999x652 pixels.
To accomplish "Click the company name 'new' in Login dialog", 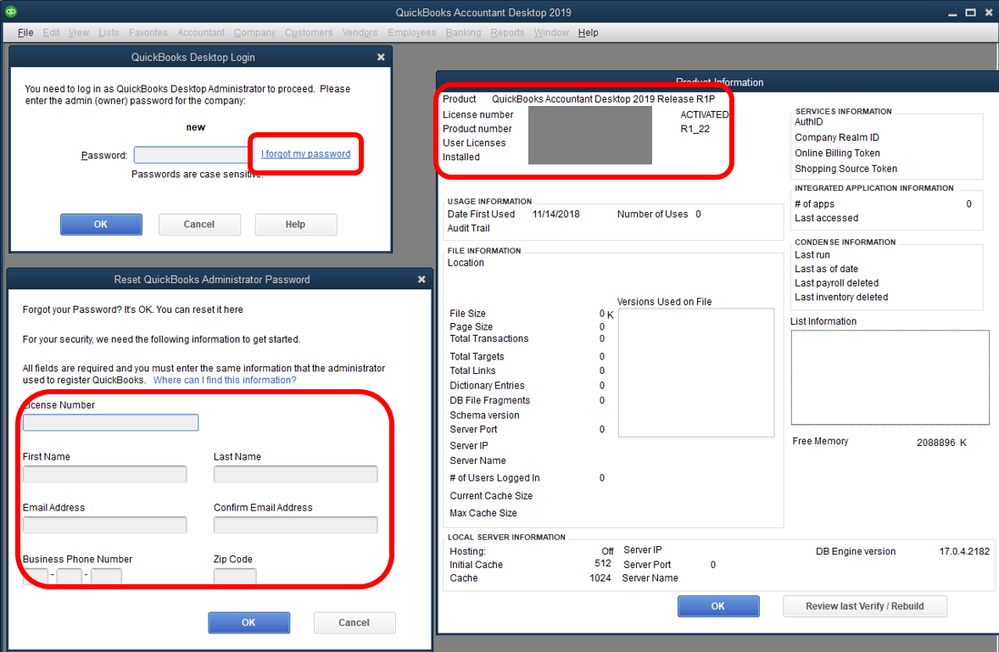I will point(196,127).
